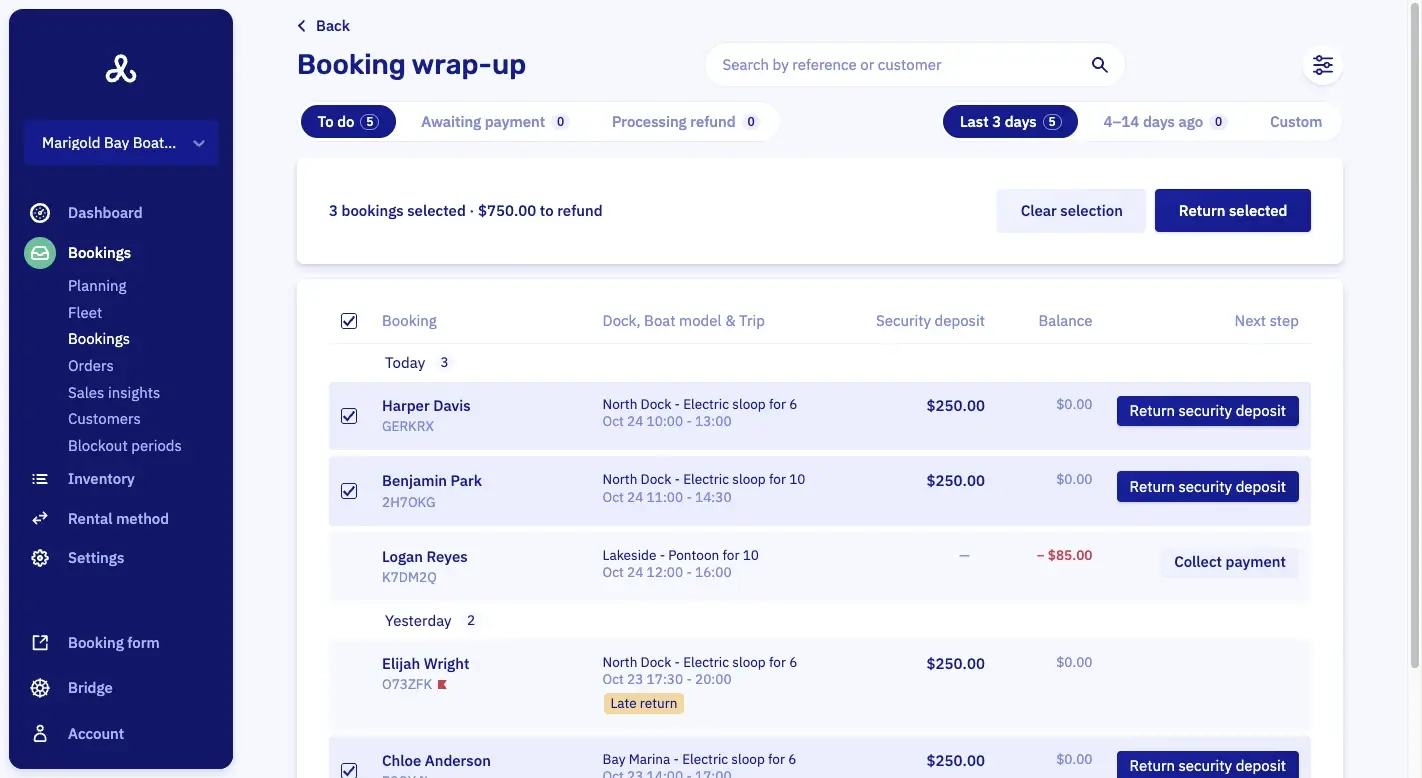Screen dimensions: 1422x778
Task: Select the 4–14 days ago range
Action: tap(1164, 122)
